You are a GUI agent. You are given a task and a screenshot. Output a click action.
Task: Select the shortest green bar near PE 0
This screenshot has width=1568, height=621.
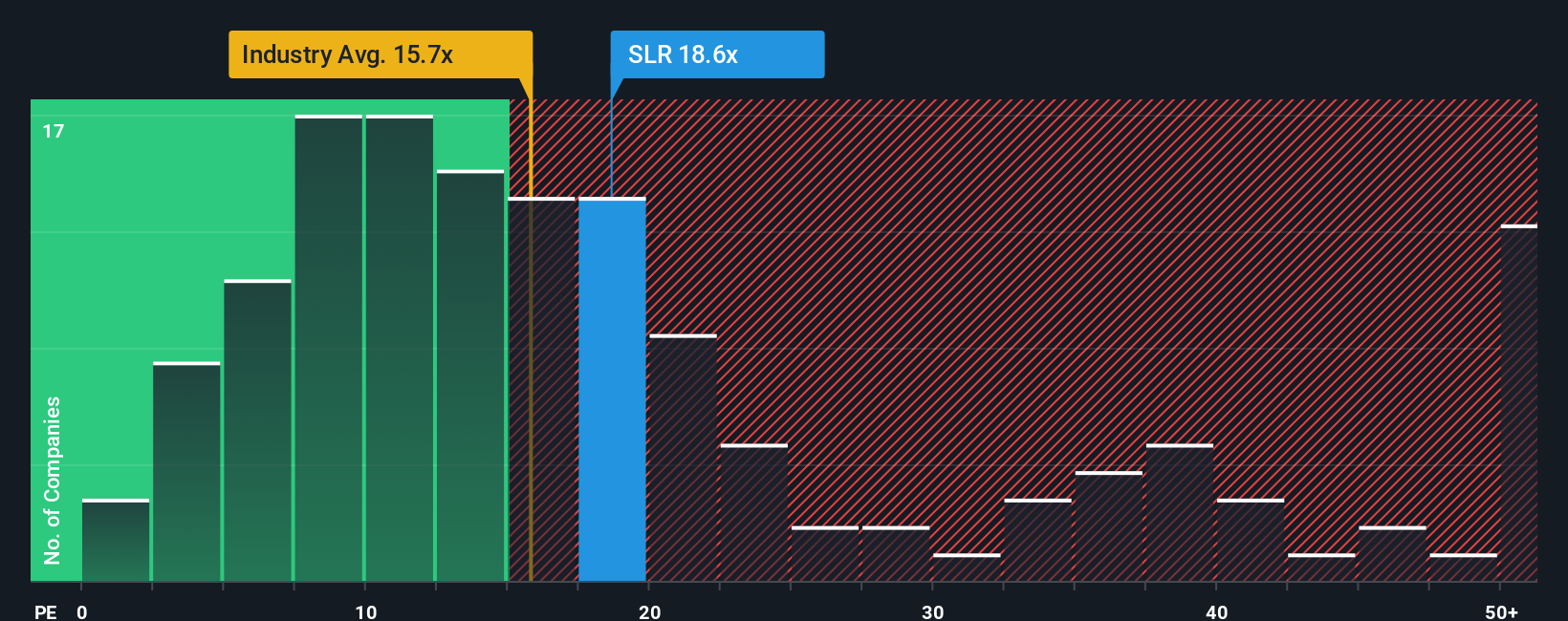pos(116,541)
